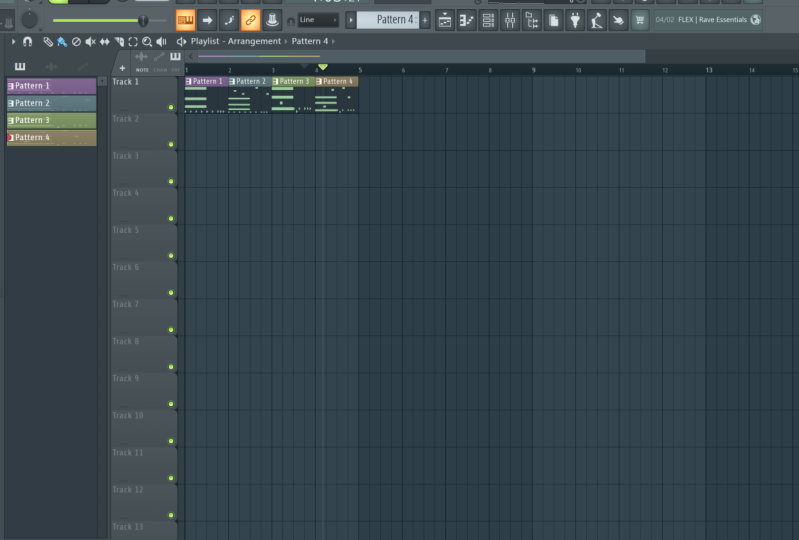The image size is (799, 540).
Task: Open the Piano roll view icon
Action: (466, 20)
